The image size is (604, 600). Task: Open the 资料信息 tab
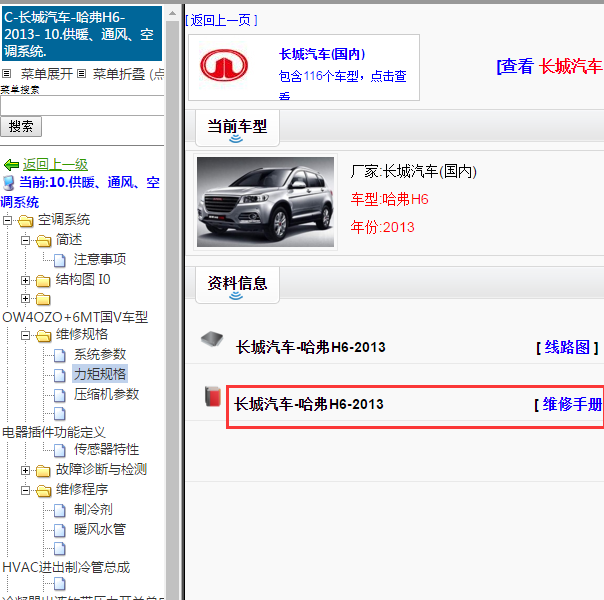pos(237,285)
